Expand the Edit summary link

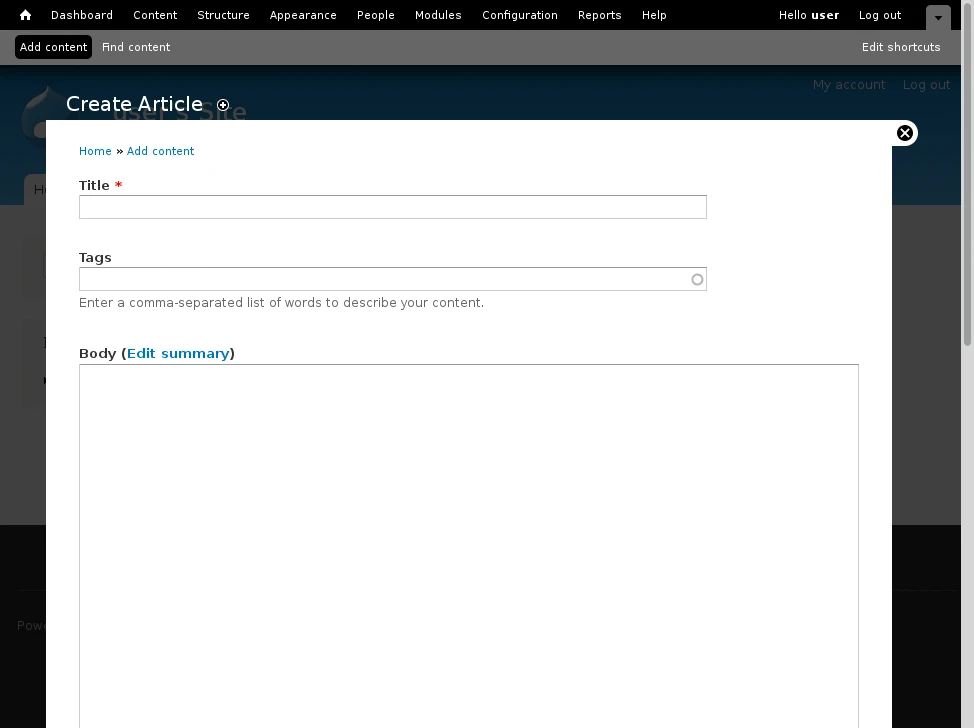pos(178,353)
